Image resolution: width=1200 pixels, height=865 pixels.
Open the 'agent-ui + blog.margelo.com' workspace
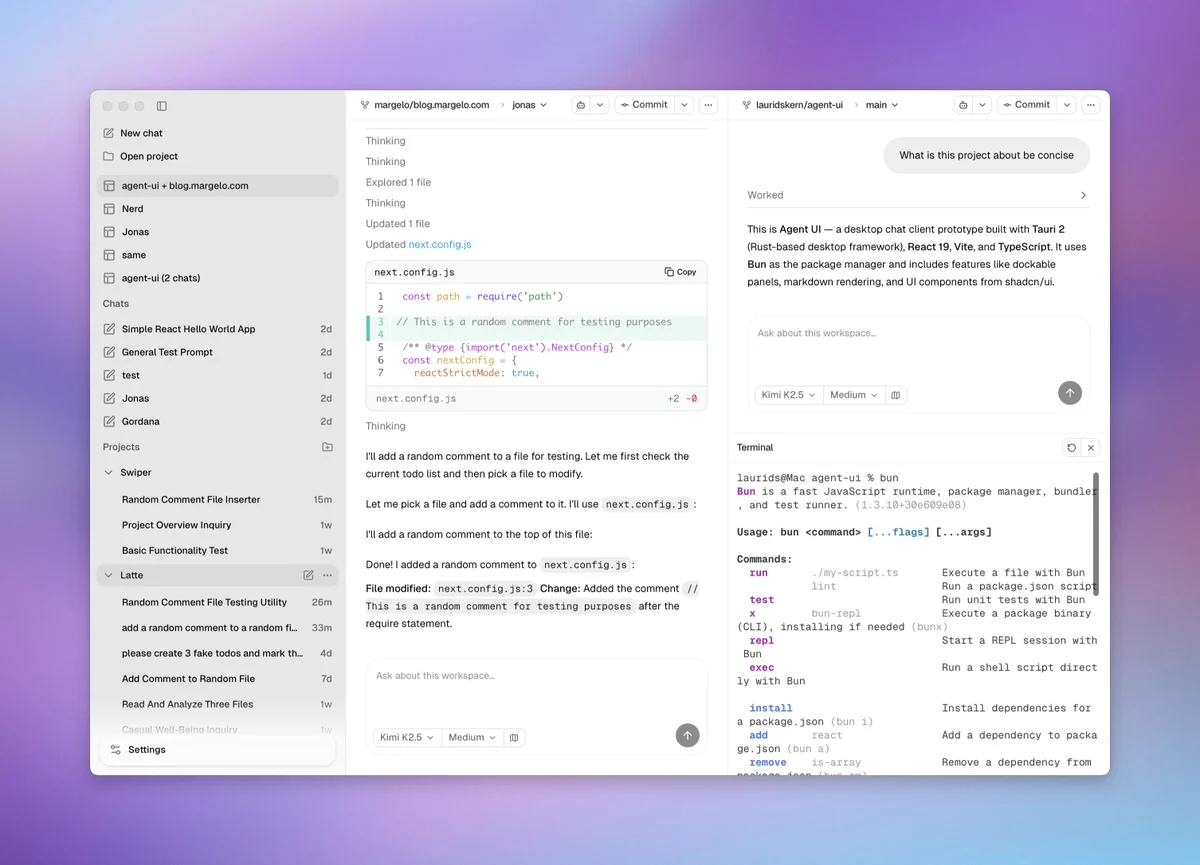pyautogui.click(x=217, y=186)
